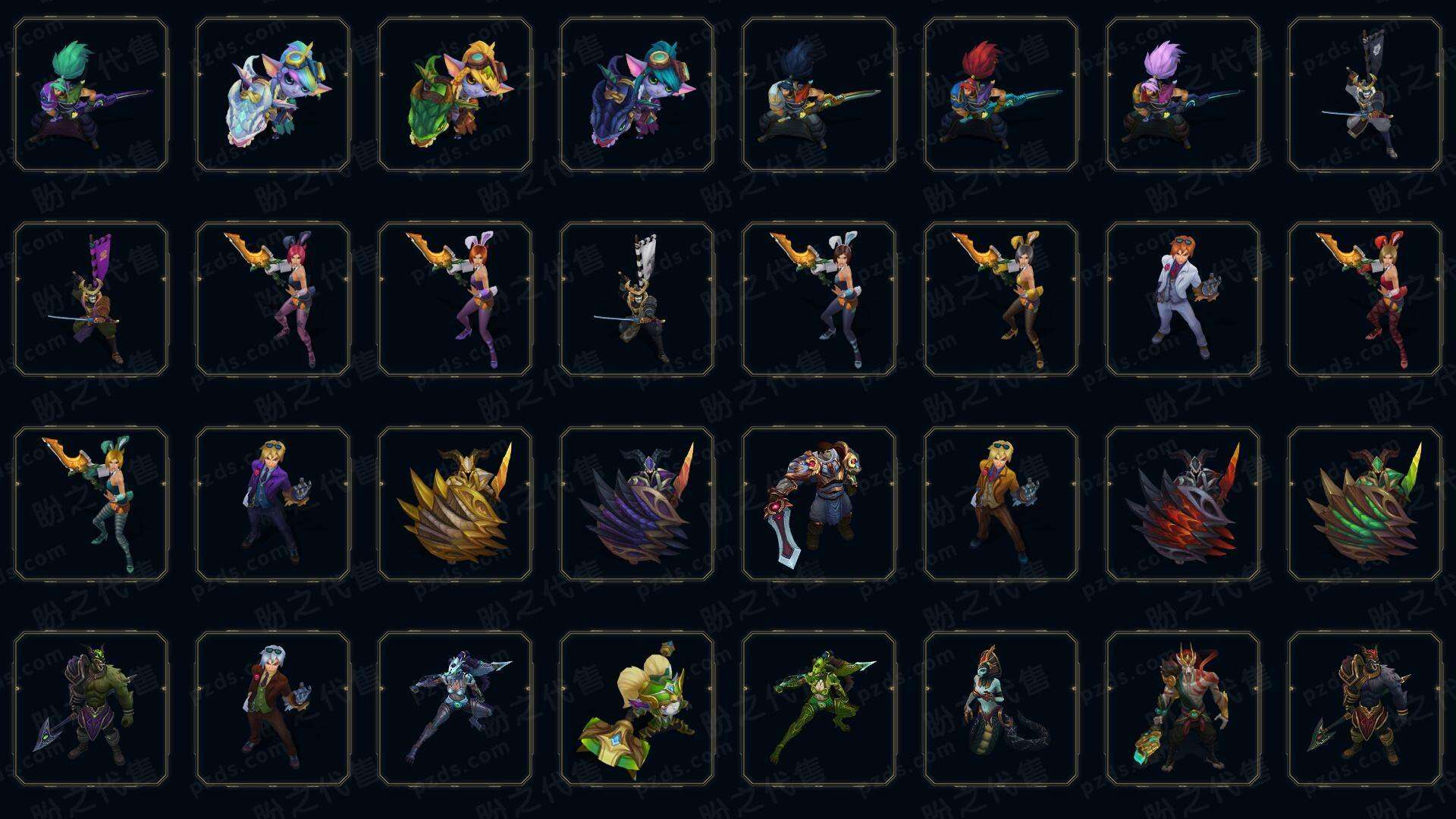Viewport: 1456px width, 819px height.
Task: Select the Cassiopeia serpent skin
Action: coord(1001,708)
